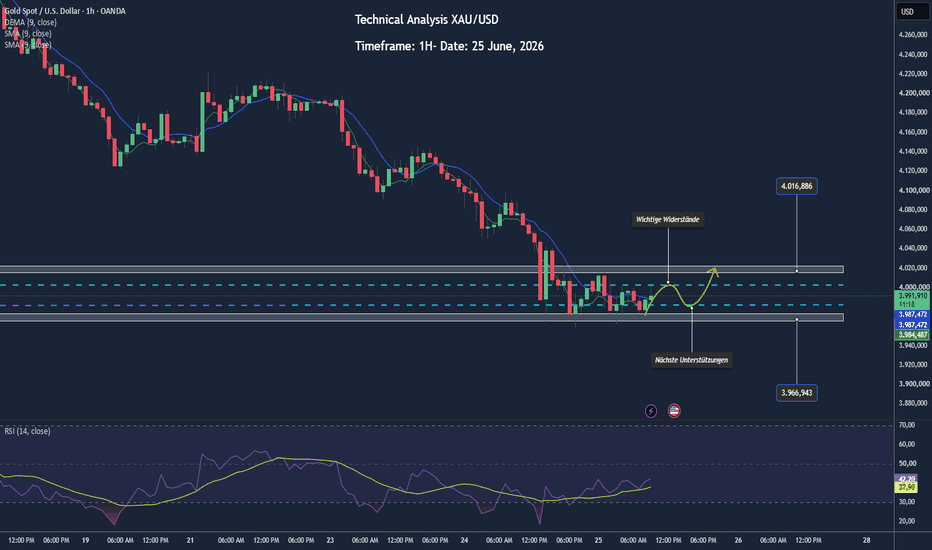Click the 20,00 RSI axis label
The height and width of the screenshot is (550, 932).
click(x=907, y=521)
